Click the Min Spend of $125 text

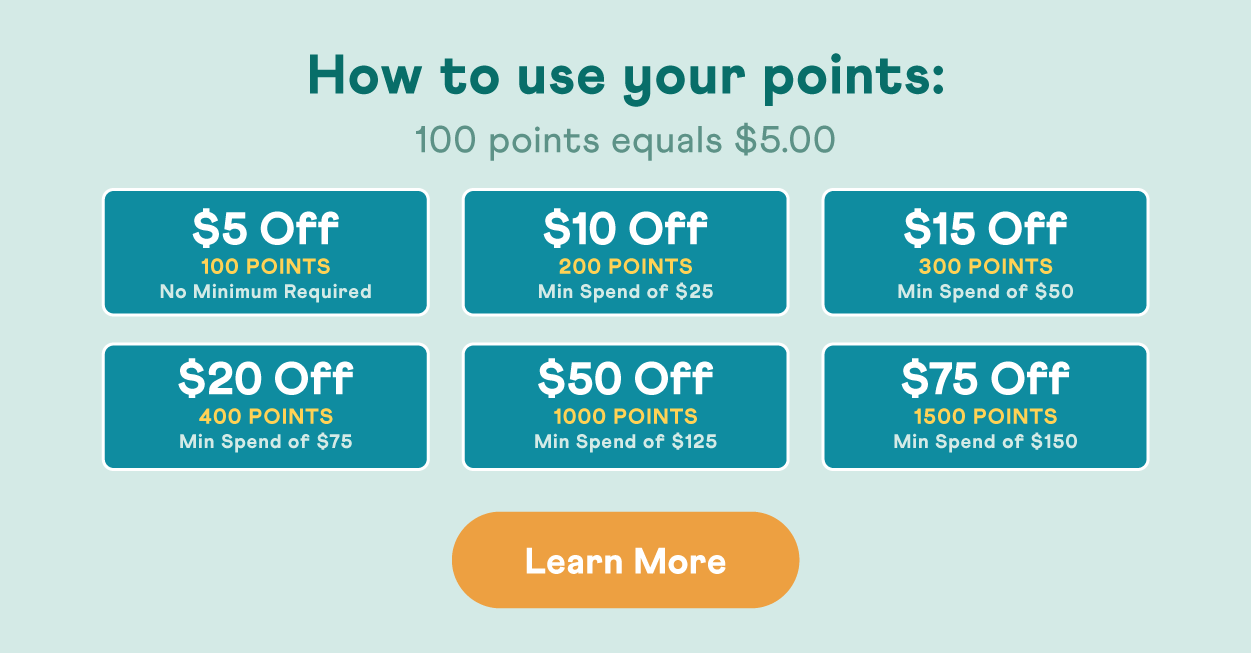pyautogui.click(x=625, y=441)
